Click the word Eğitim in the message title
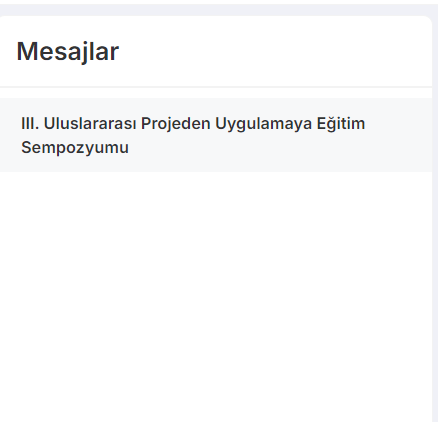Image resolution: width=438 pixels, height=422 pixels. click(x=341, y=124)
